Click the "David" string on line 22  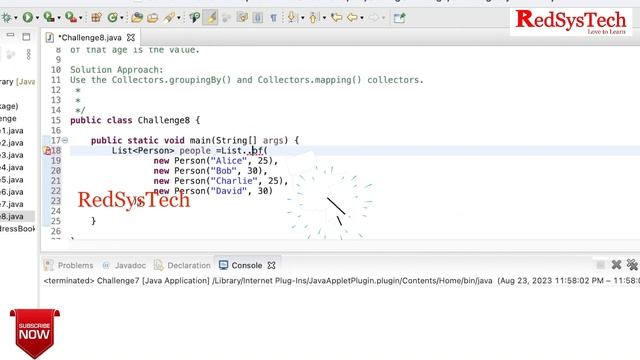click(x=229, y=191)
